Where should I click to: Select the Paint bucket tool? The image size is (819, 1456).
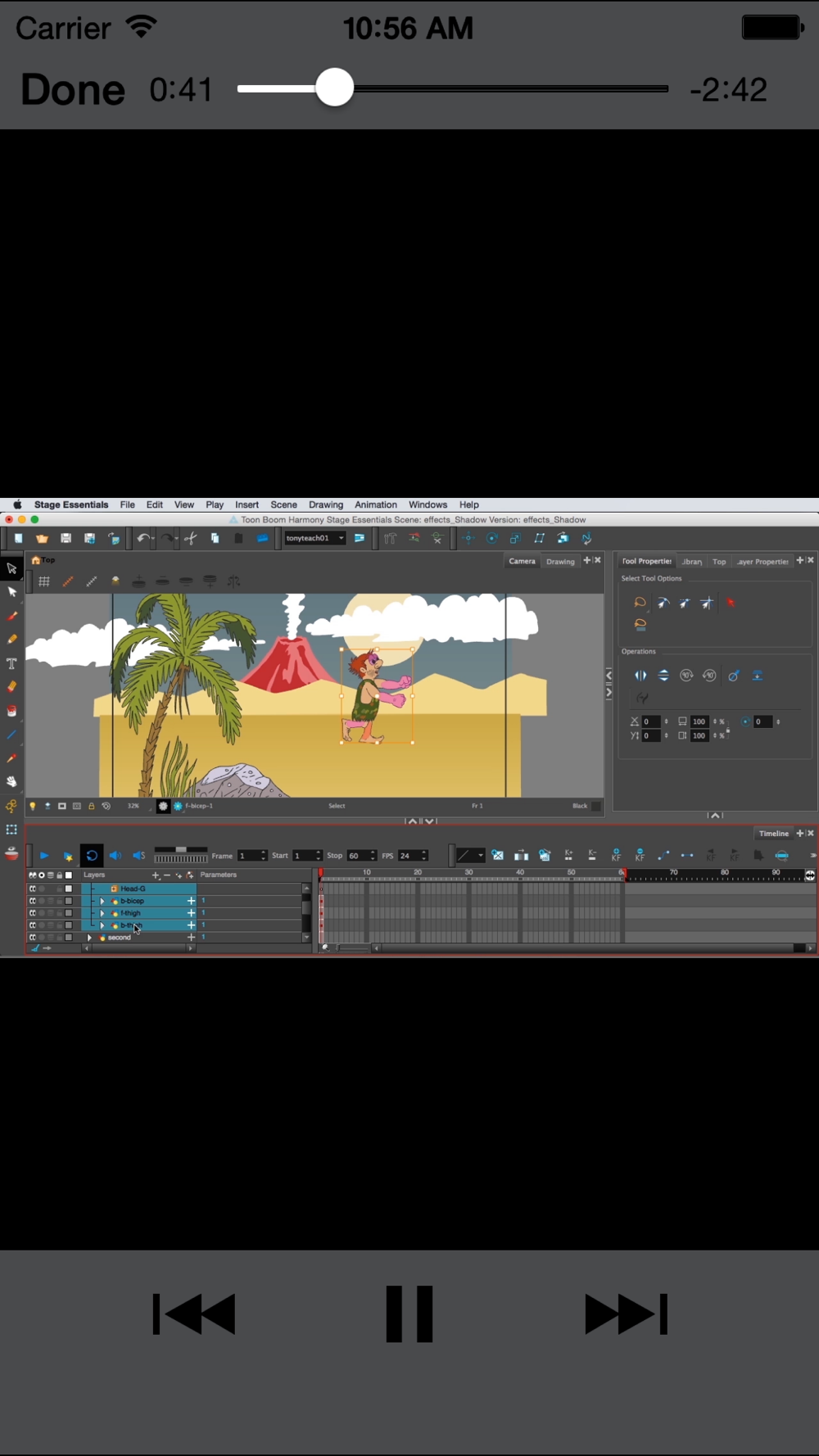click(x=11, y=711)
